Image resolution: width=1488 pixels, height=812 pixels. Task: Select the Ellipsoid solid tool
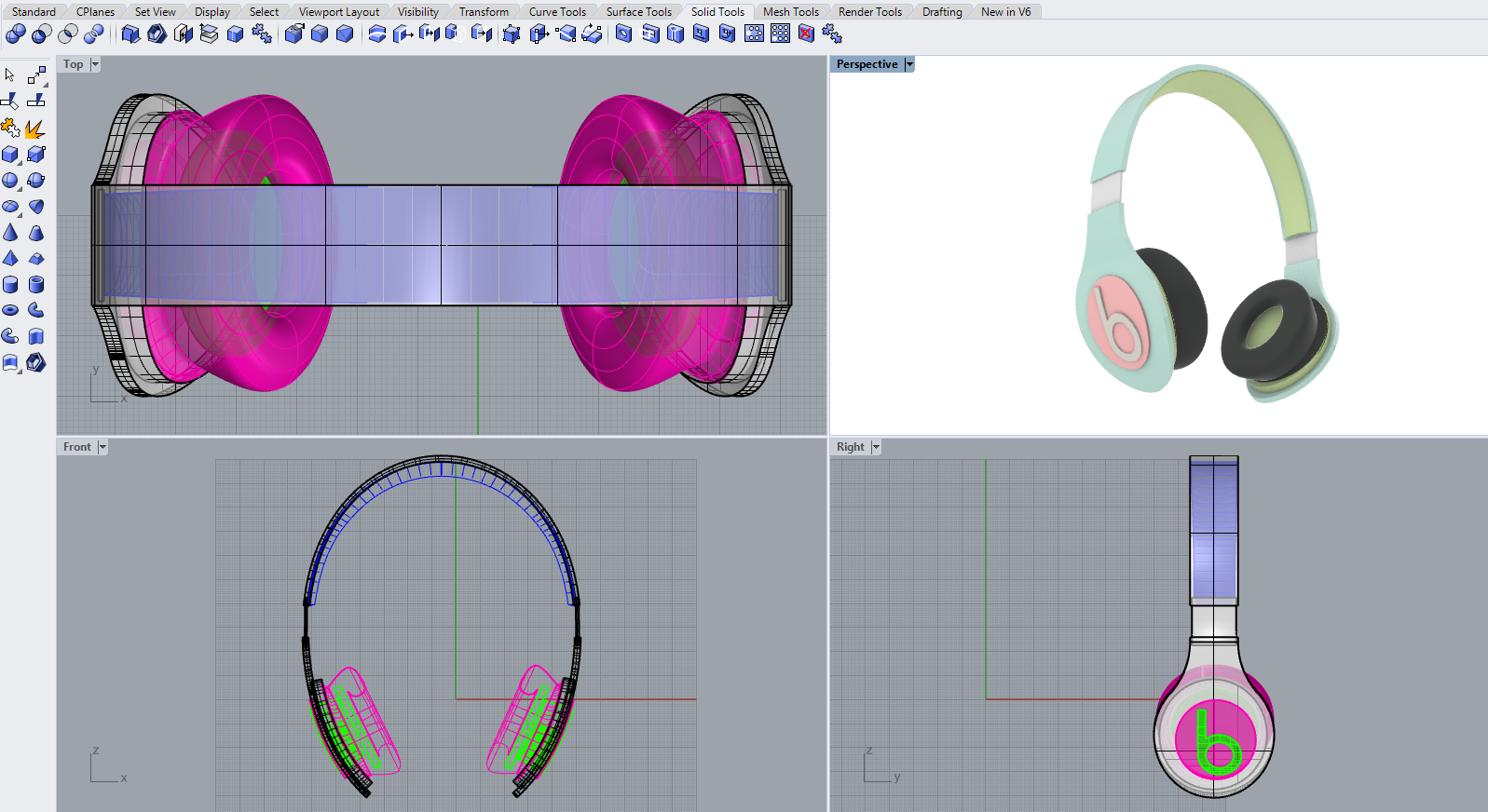coord(10,206)
